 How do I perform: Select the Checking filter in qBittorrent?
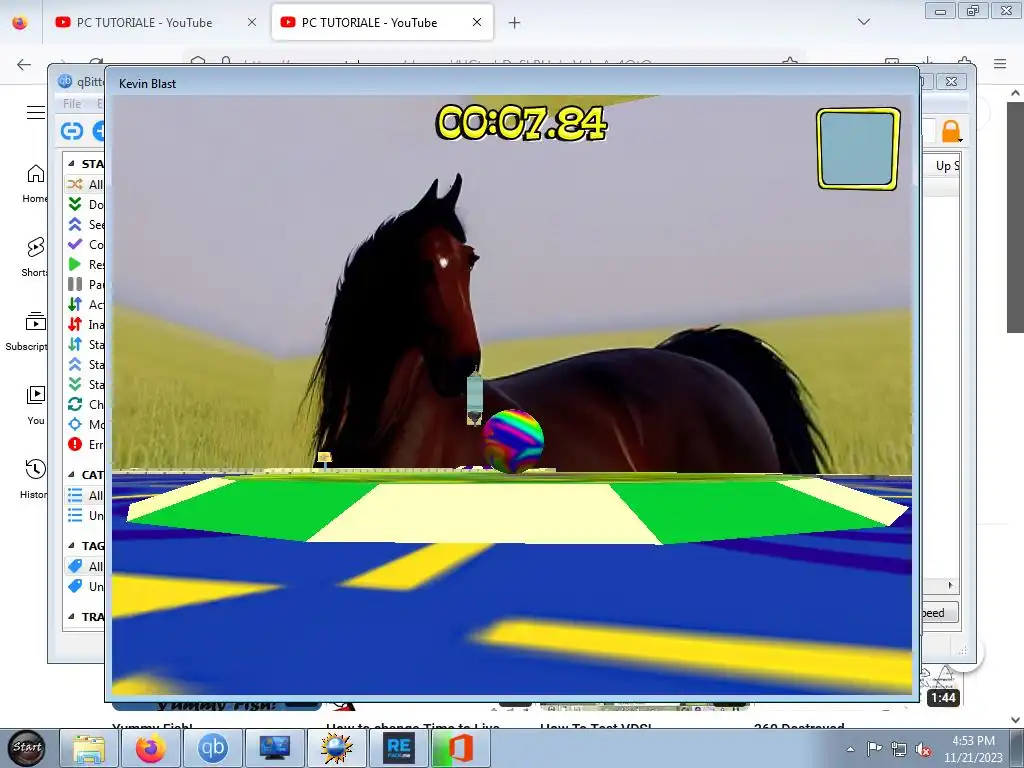coord(85,404)
